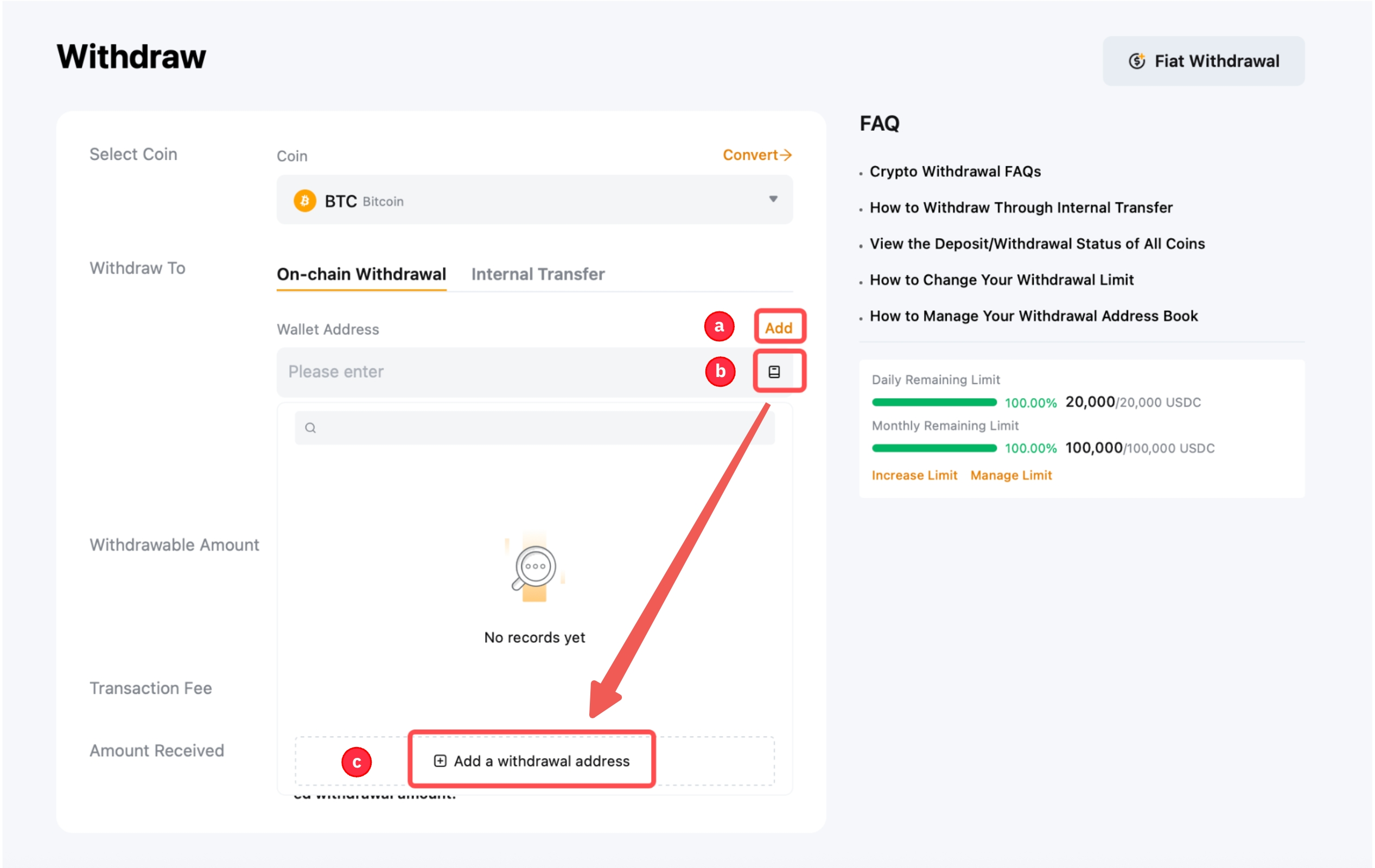Click the Bitcoin coin logo icon

(304, 201)
